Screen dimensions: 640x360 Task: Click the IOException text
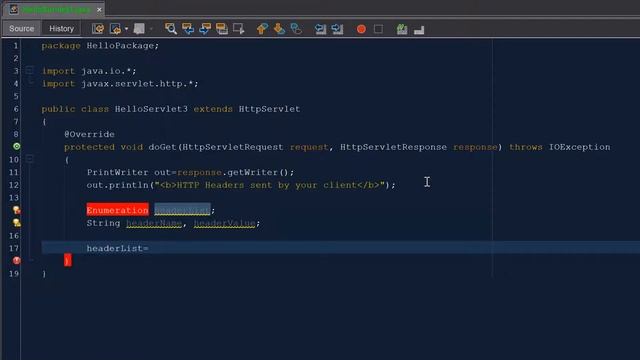[x=580, y=147]
